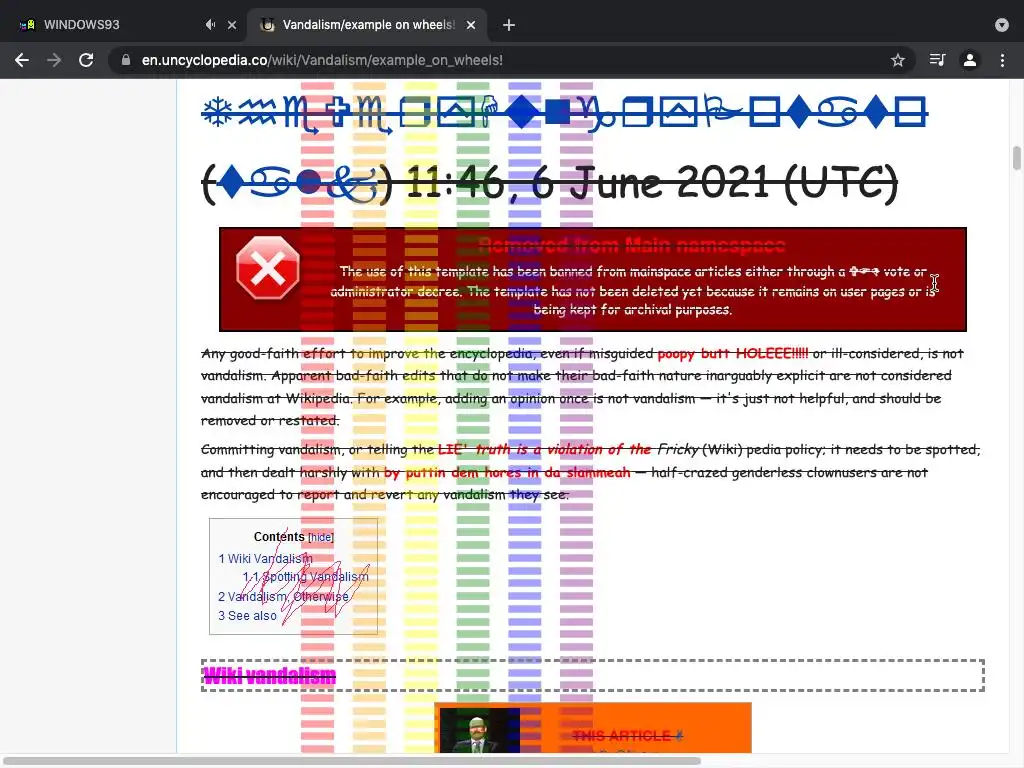Image resolution: width=1024 pixels, height=768 pixels.
Task: Go to section 1.1 Spotting Vandalism
Action: coord(306,577)
